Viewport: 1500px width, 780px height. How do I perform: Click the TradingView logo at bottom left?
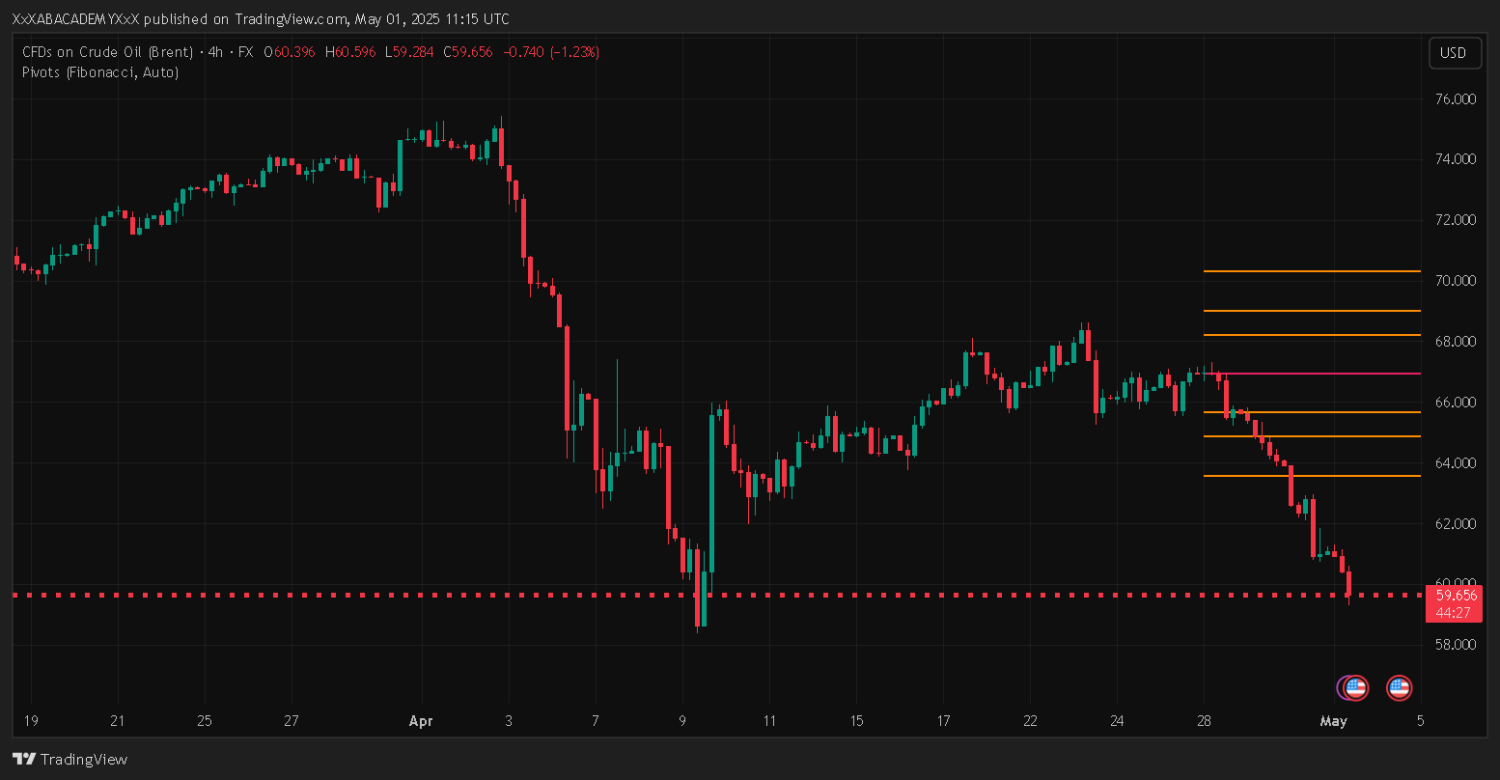pyautogui.click(x=70, y=759)
